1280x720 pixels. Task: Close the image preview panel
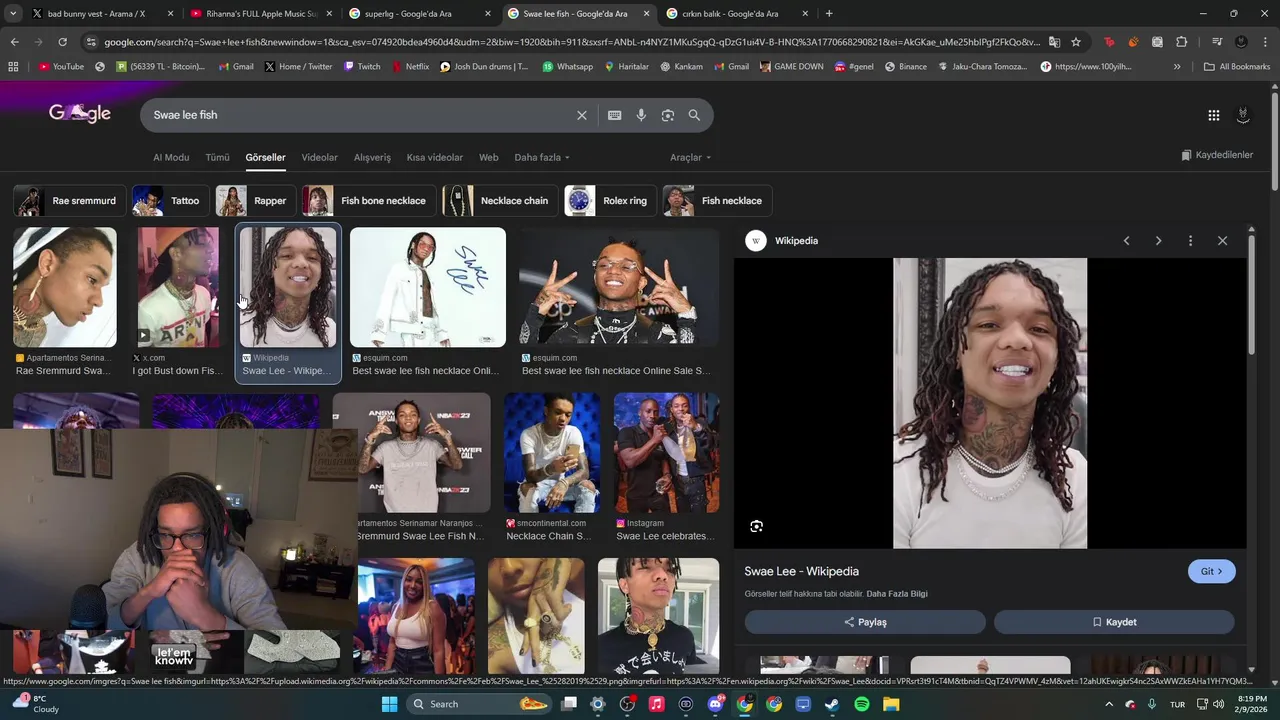point(1222,241)
